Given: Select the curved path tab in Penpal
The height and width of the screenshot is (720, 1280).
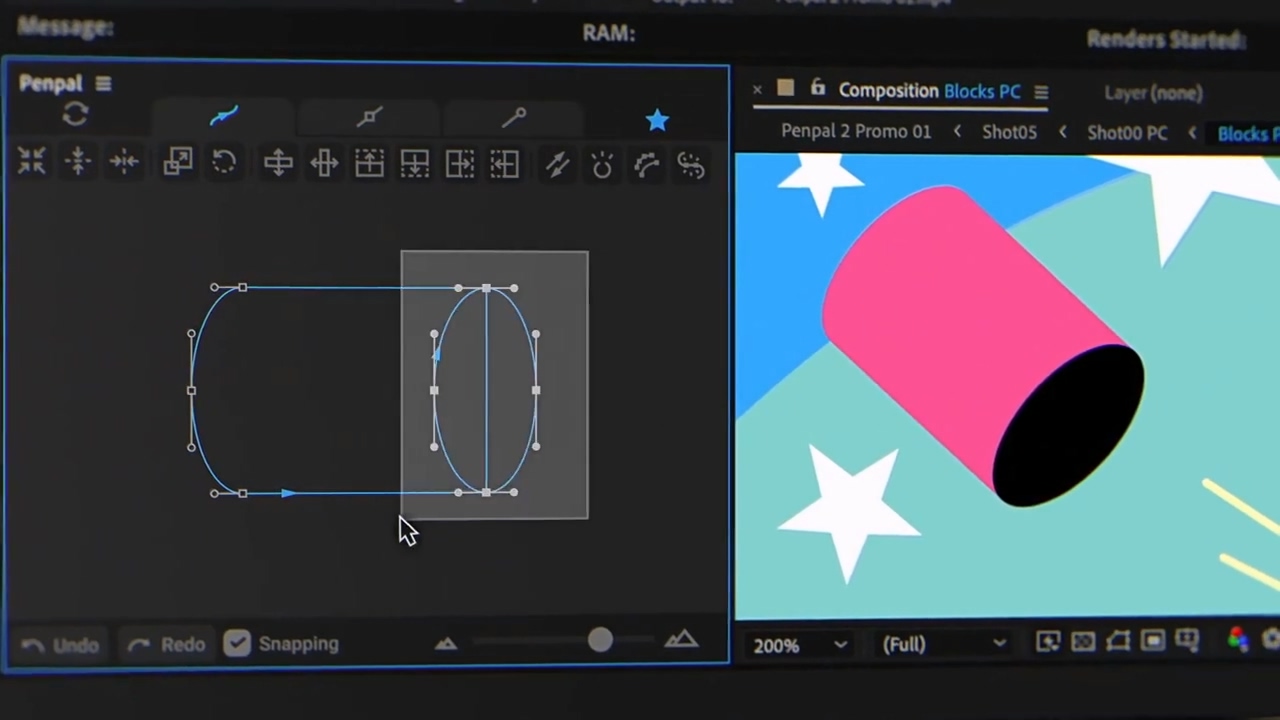Looking at the screenshot, I should [x=223, y=117].
